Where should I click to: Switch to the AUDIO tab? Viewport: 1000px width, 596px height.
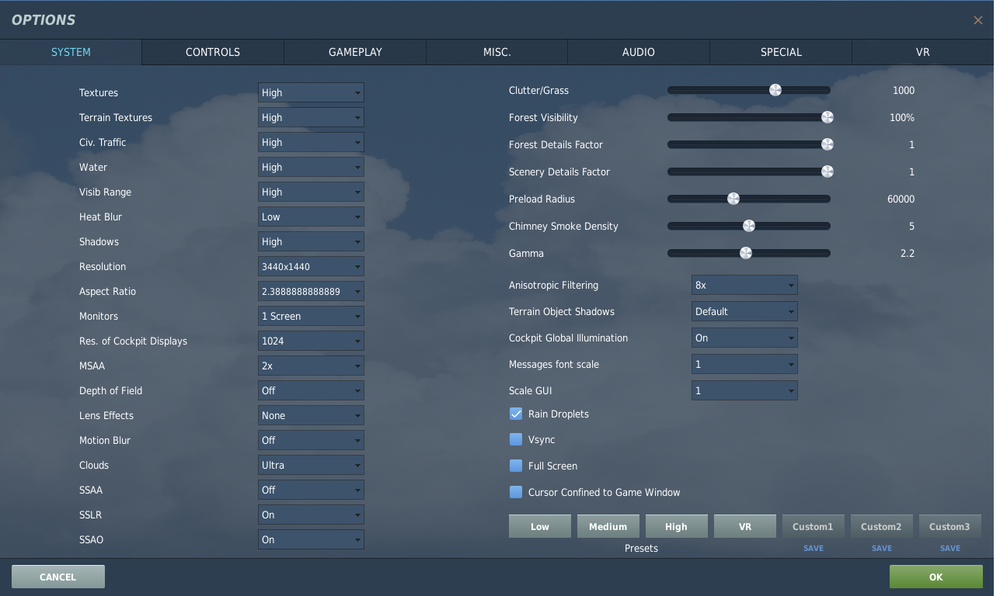point(638,52)
